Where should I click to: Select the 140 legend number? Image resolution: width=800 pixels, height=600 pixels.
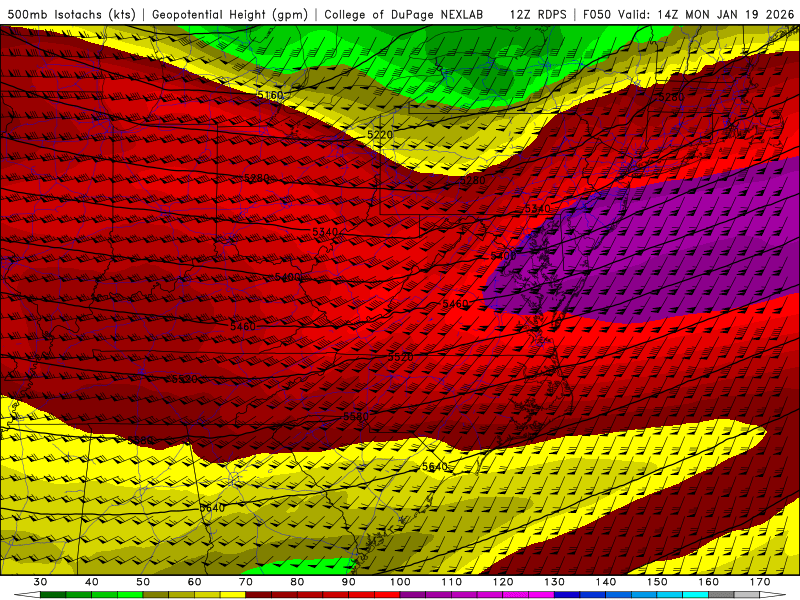tap(606, 582)
